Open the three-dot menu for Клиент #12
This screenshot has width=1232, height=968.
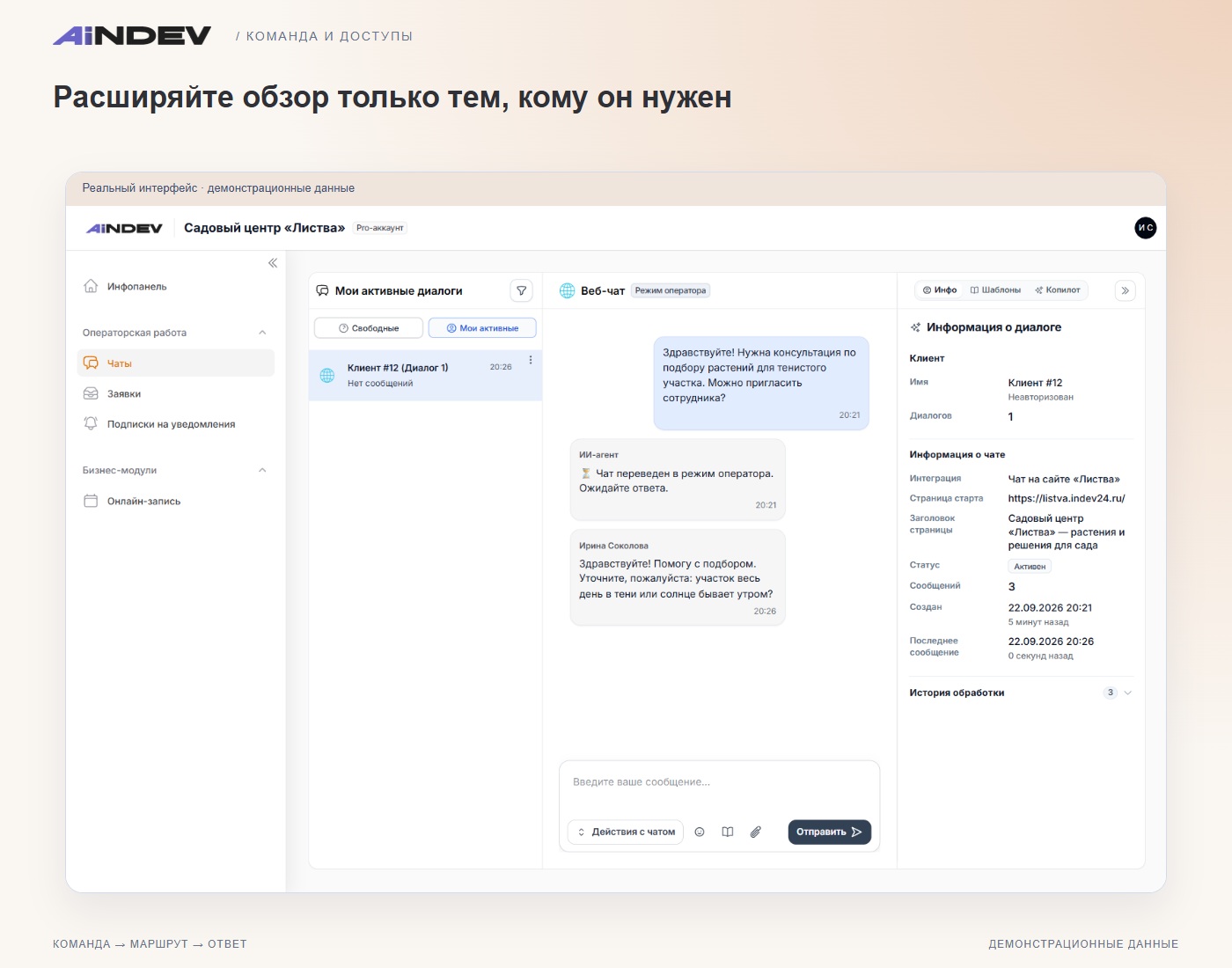click(531, 360)
